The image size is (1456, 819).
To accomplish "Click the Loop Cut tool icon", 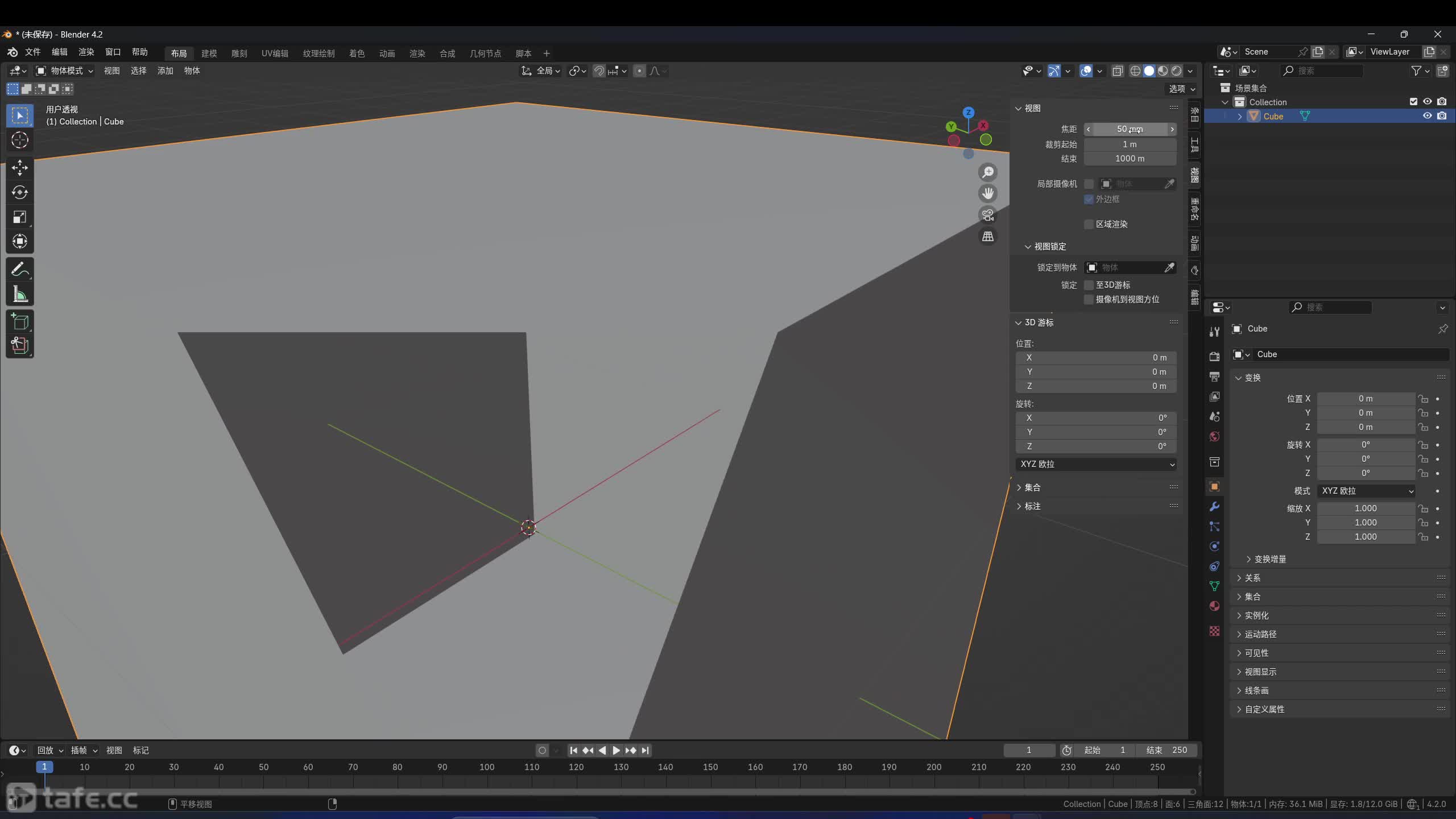I will pyautogui.click(x=20, y=345).
